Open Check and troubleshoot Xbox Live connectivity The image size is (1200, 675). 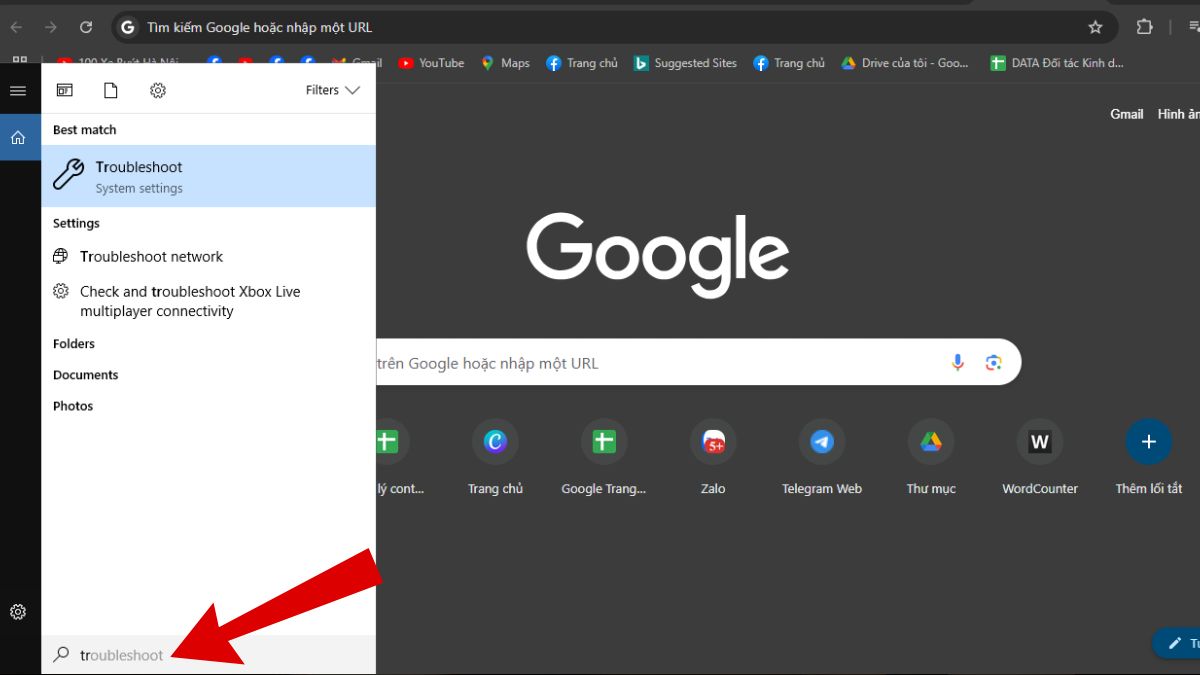[208, 301]
